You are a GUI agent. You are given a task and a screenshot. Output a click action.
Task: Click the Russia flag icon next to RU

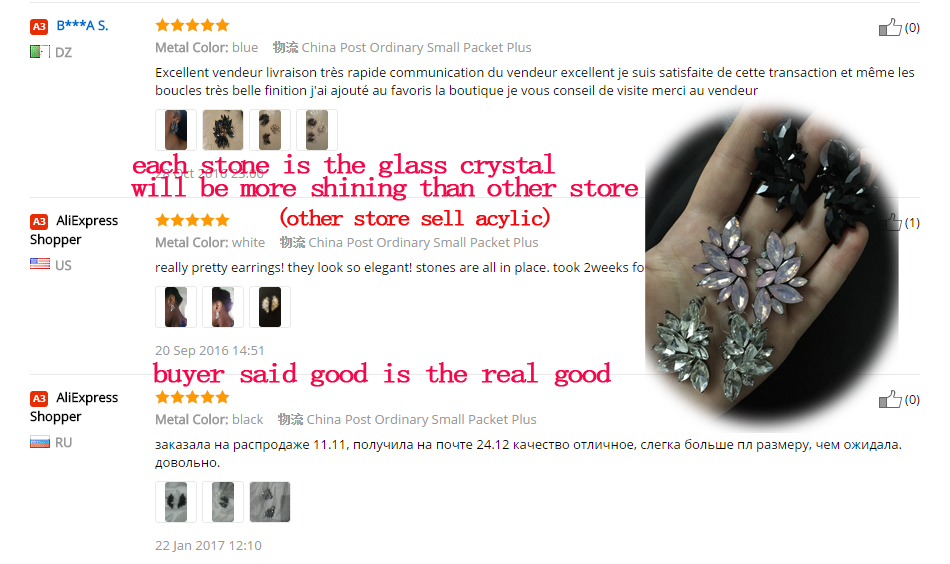(40, 442)
